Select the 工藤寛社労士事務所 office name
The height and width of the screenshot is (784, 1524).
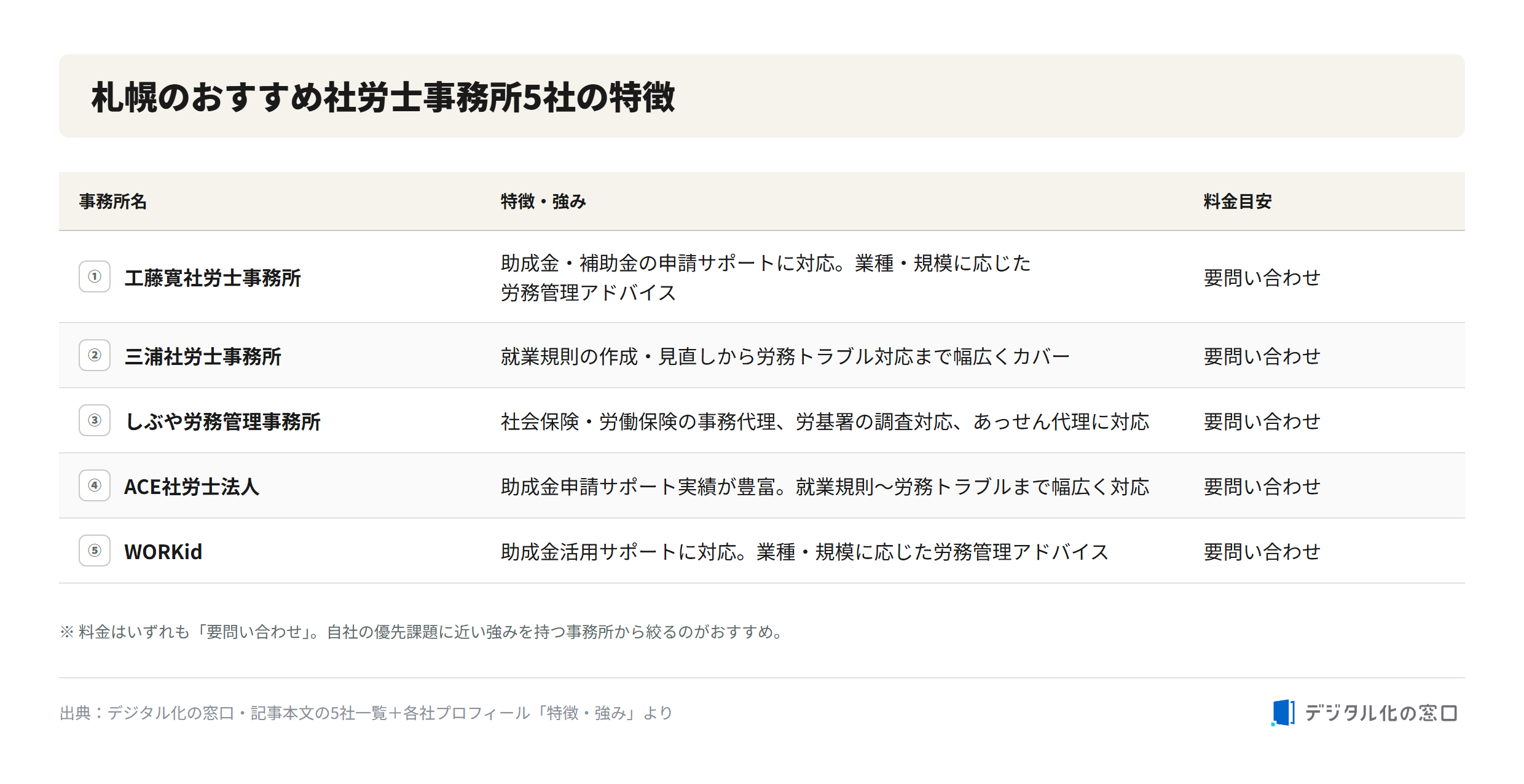coord(213,278)
